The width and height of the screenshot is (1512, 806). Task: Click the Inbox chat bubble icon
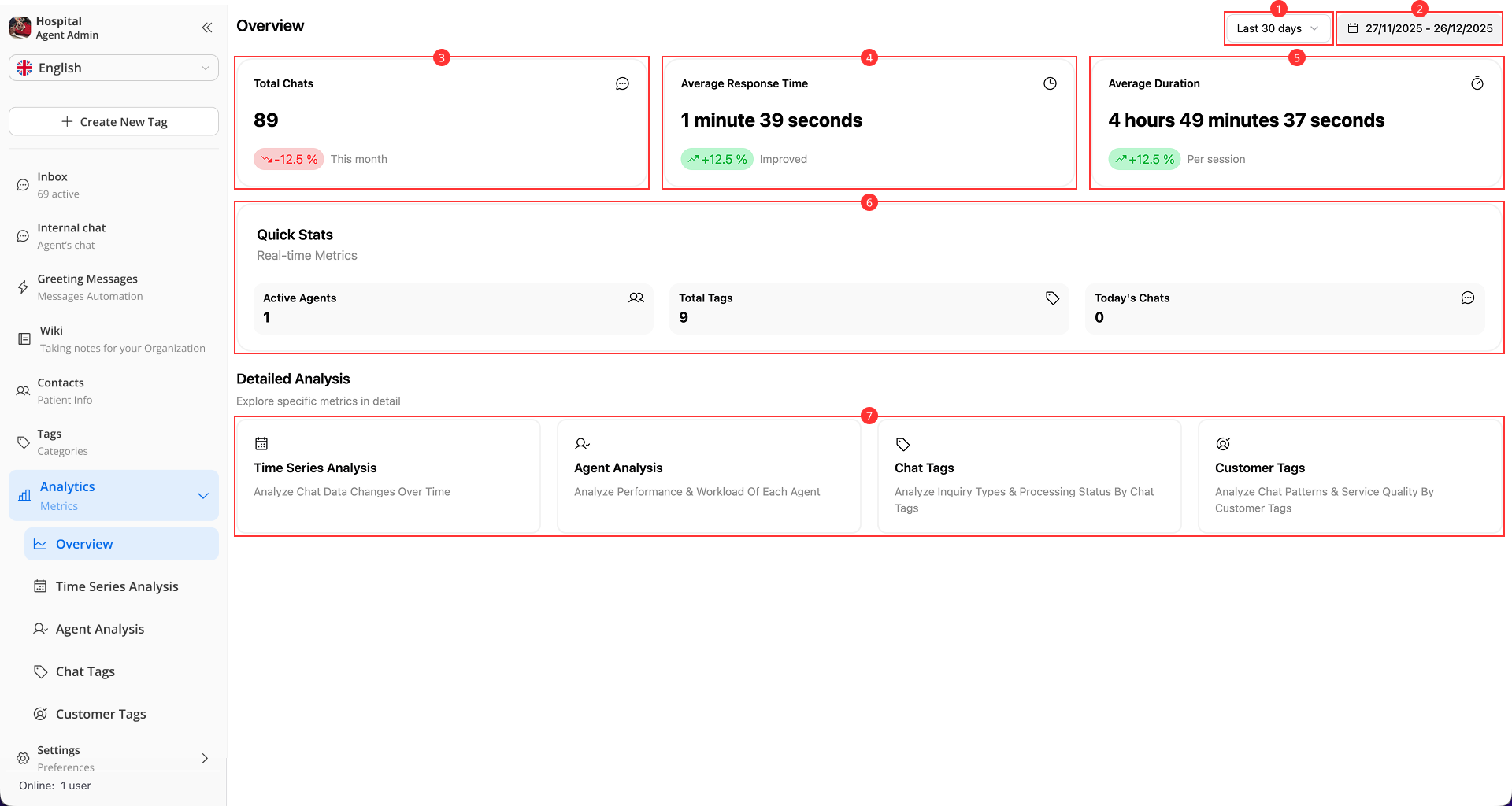23,185
